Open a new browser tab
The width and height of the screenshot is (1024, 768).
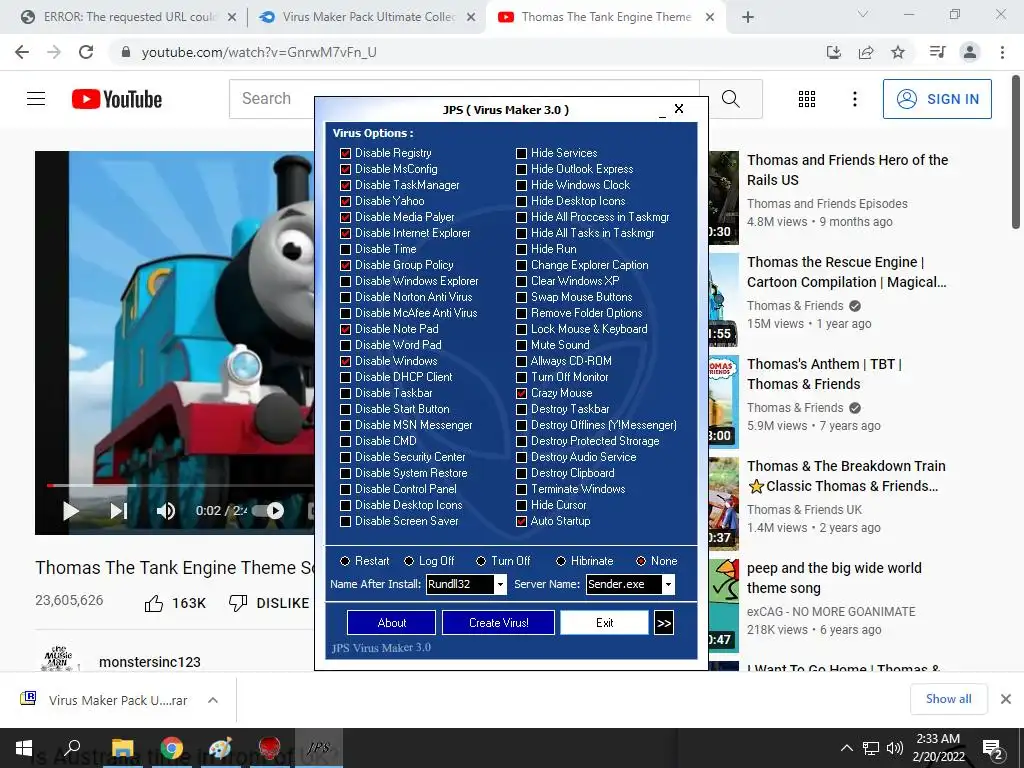point(748,17)
